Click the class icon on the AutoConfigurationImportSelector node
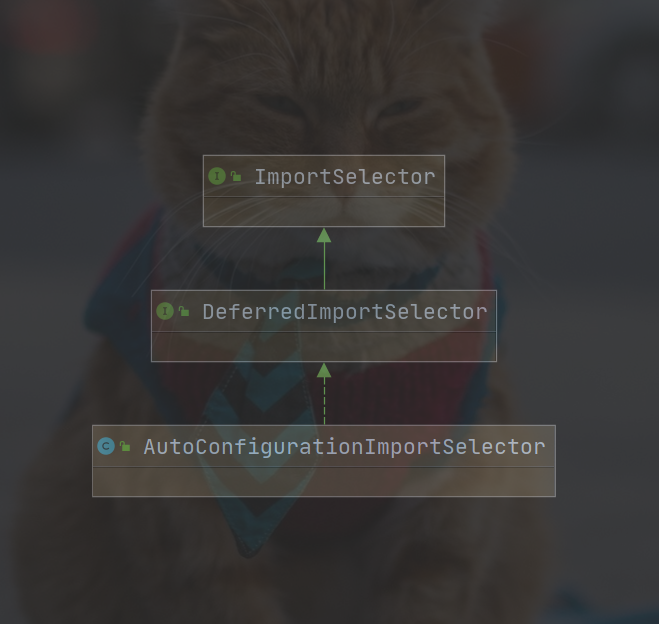 coord(106,446)
